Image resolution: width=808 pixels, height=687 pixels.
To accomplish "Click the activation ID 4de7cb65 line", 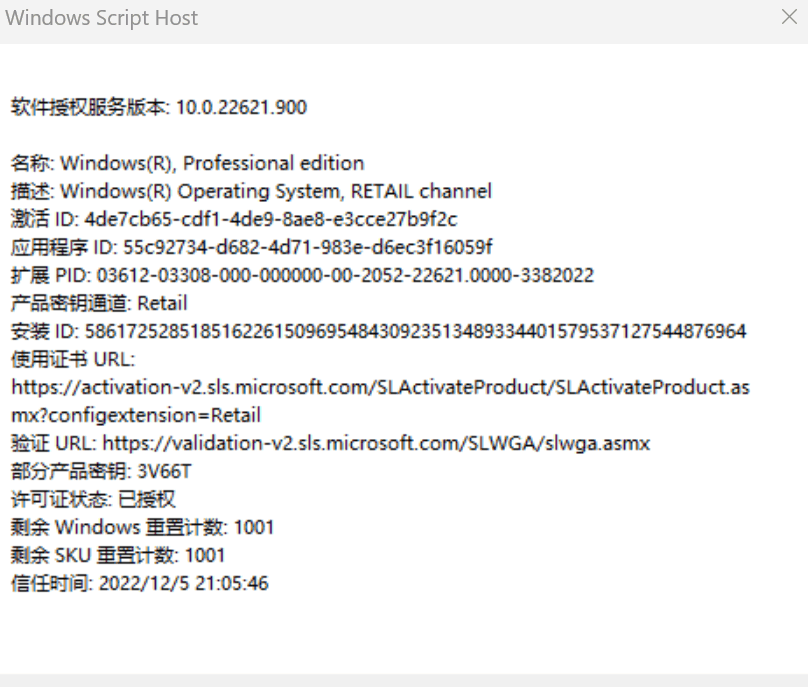I will (x=234, y=219).
